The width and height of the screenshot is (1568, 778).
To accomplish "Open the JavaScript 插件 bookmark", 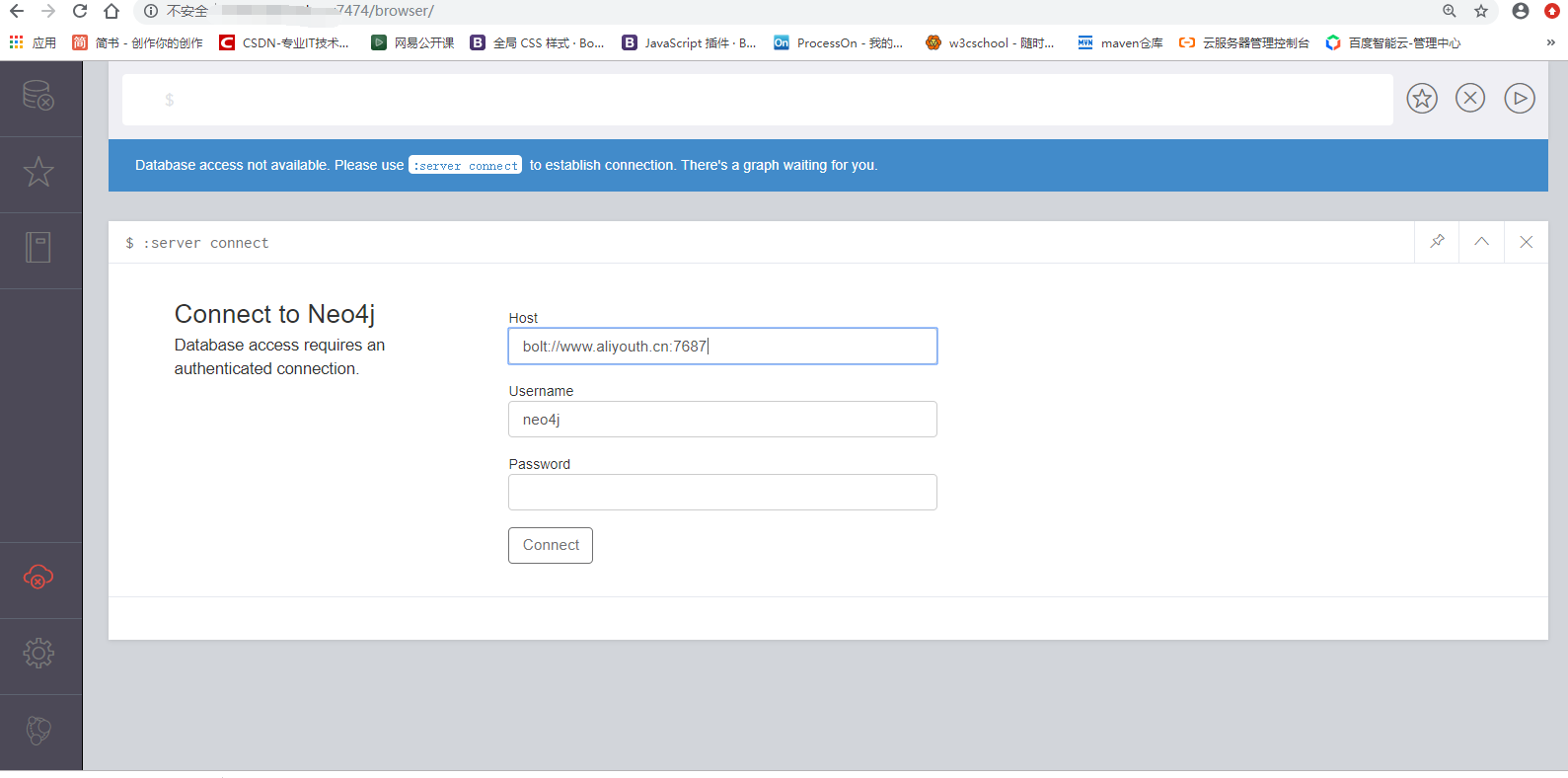I will (x=690, y=42).
